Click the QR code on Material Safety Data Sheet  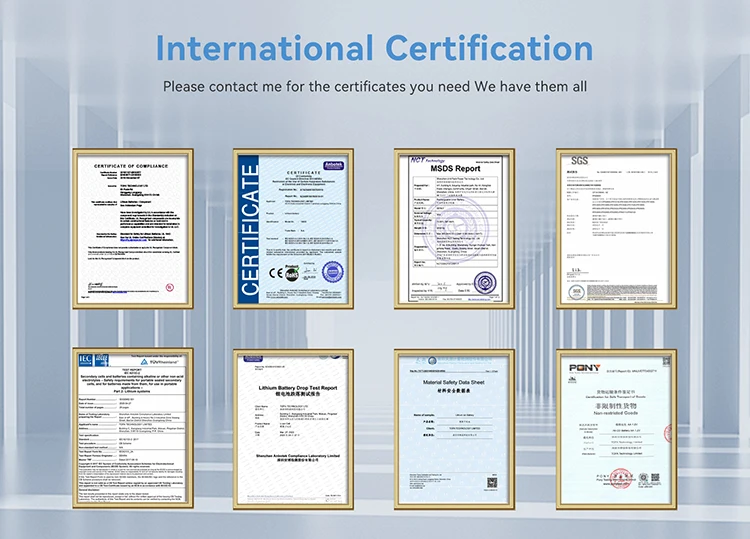(492, 482)
